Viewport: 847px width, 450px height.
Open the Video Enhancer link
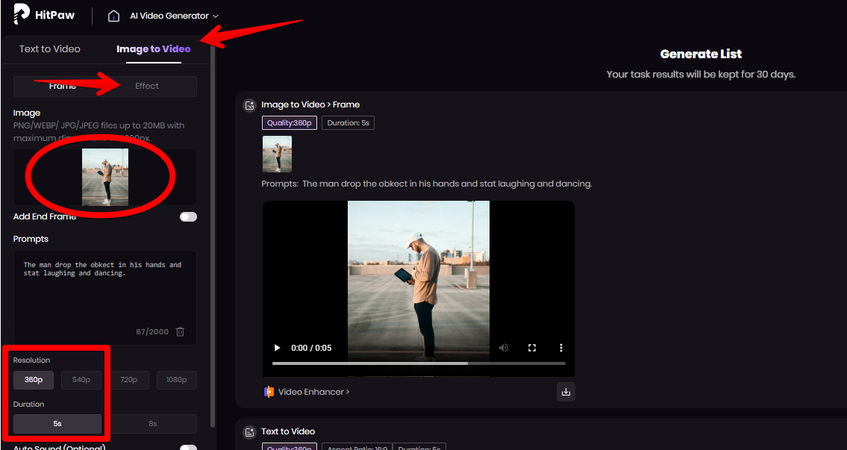pos(307,392)
